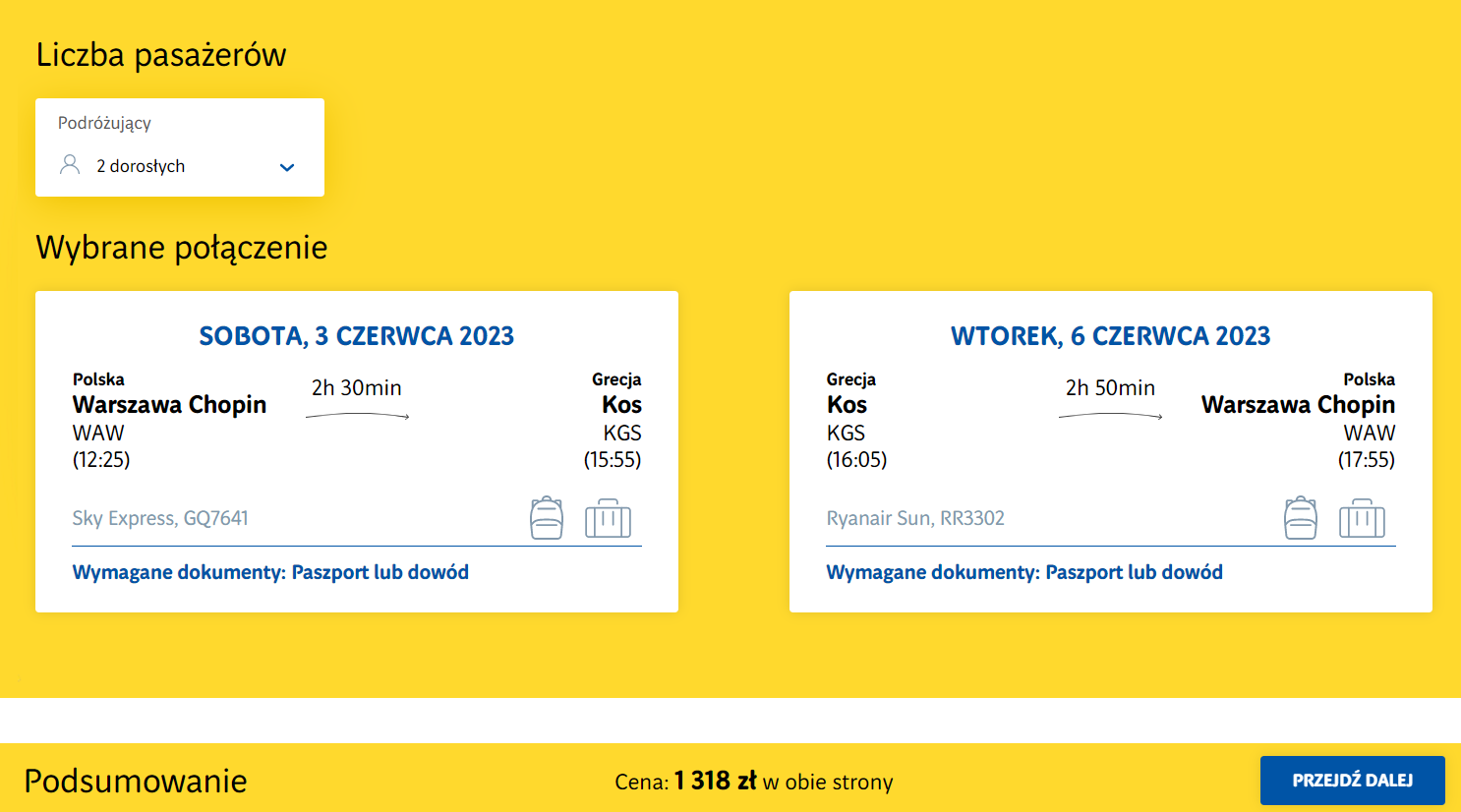Click Sky Express, GQ7641 flight number
Image resolution: width=1461 pixels, height=812 pixels.
click(x=160, y=518)
